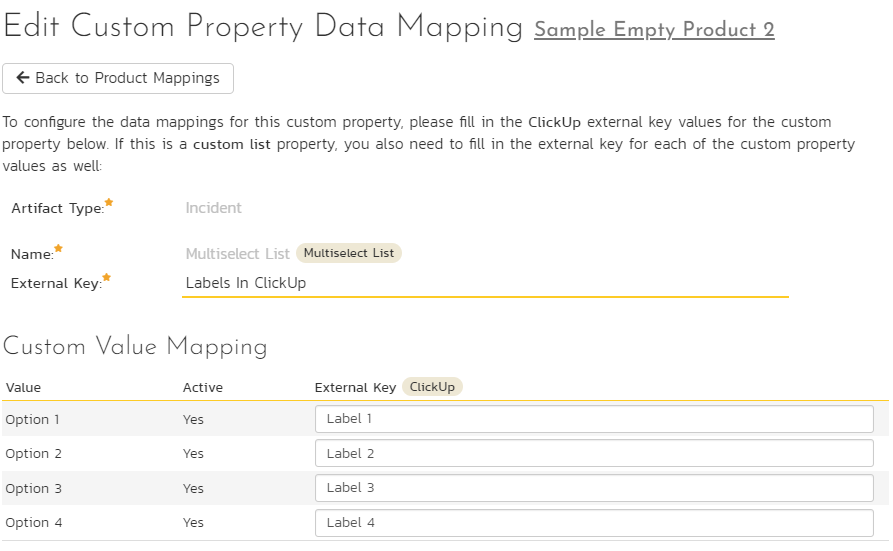
Task: Click the Label 2 external key field
Action: coord(594,454)
